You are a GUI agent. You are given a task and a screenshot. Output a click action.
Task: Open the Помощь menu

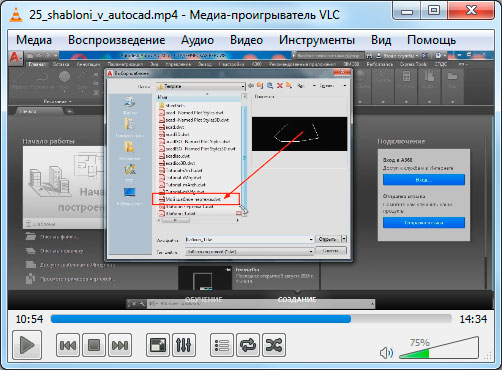(x=432, y=40)
